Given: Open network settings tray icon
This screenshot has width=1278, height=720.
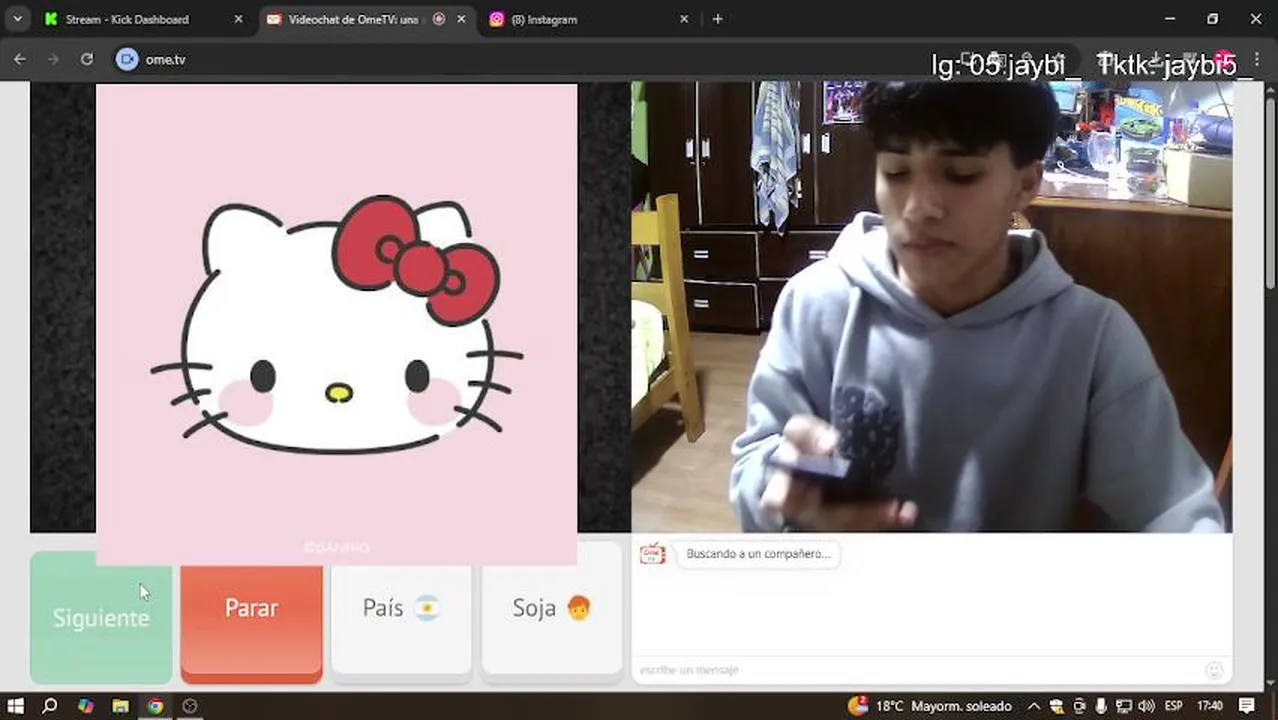Looking at the screenshot, I should pyautogui.click(x=1123, y=706).
